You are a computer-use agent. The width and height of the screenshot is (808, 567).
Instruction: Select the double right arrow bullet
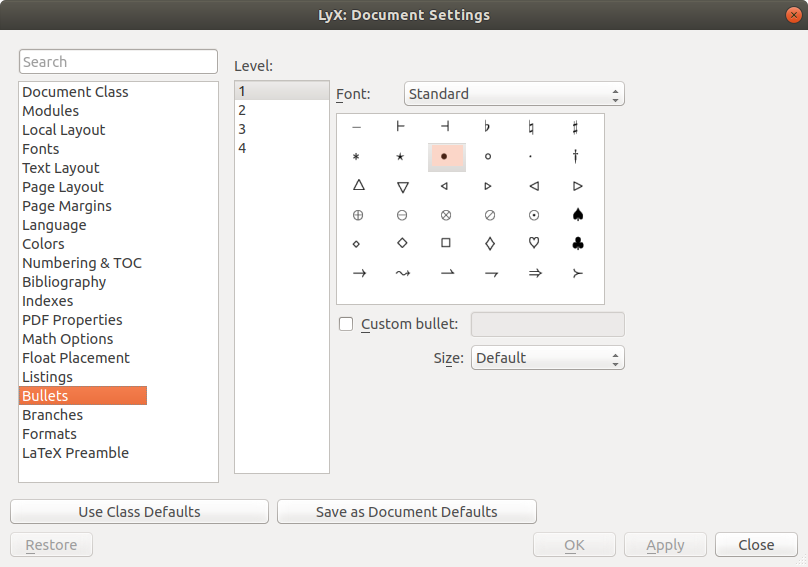pos(534,272)
